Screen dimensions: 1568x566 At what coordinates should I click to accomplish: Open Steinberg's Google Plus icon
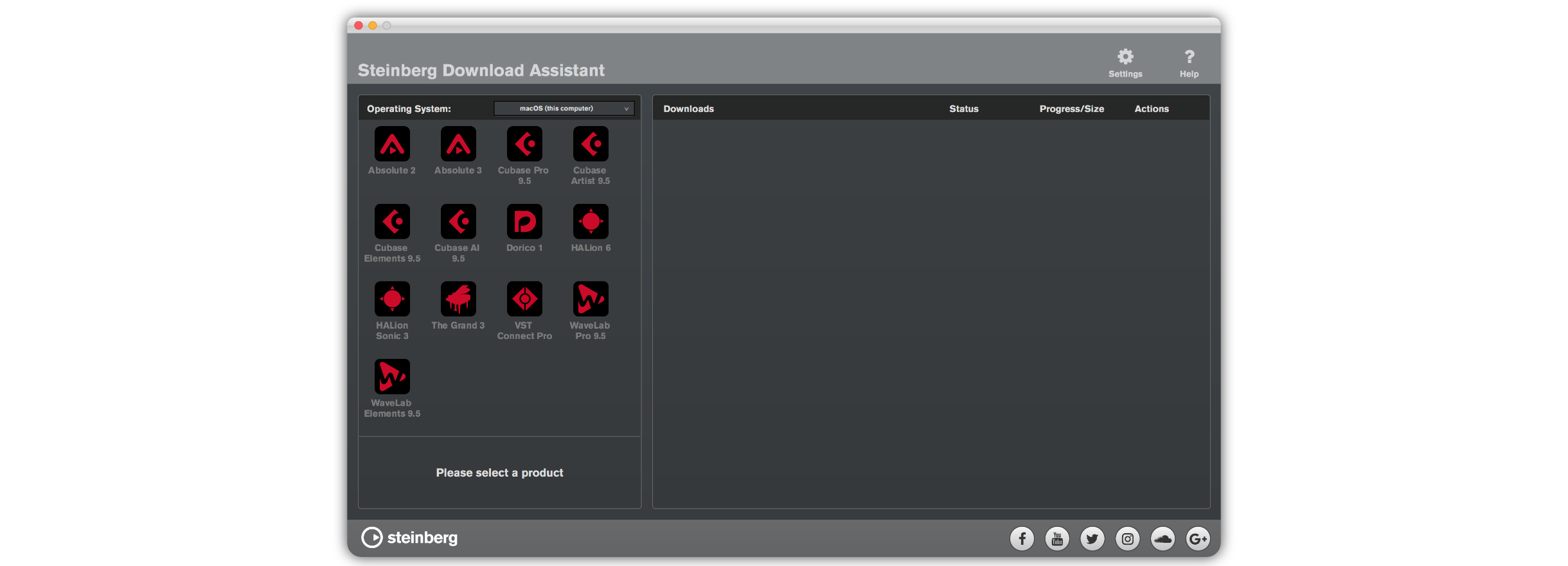click(x=1198, y=538)
